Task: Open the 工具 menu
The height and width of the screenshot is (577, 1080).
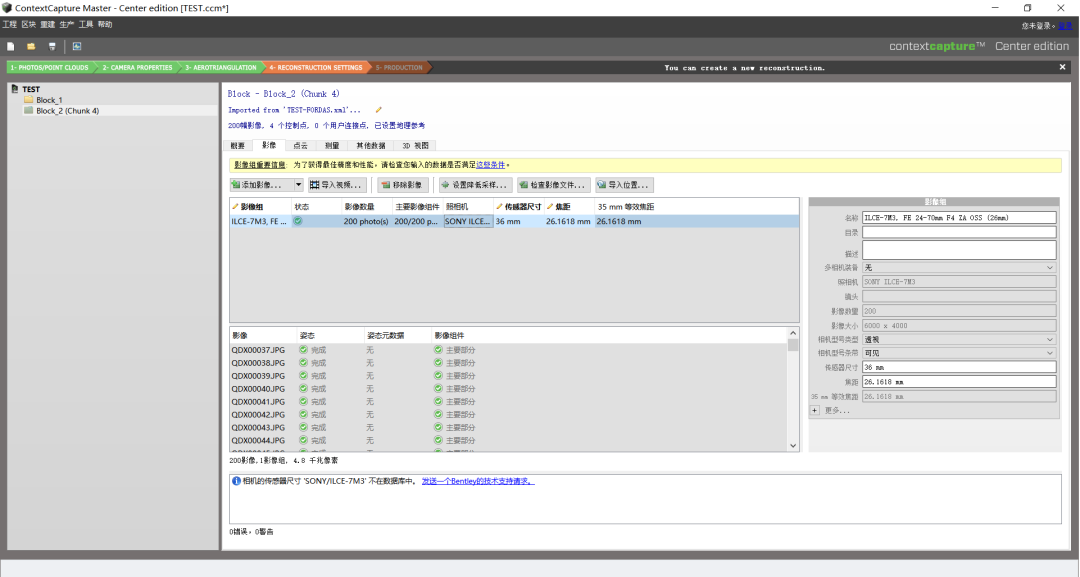Action: point(86,25)
